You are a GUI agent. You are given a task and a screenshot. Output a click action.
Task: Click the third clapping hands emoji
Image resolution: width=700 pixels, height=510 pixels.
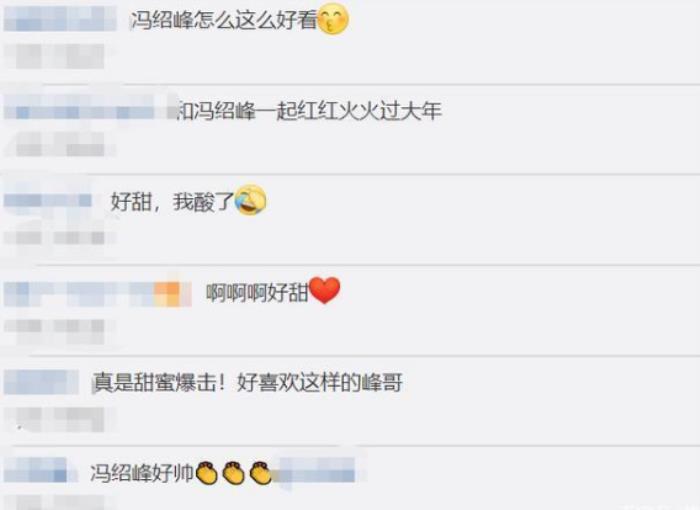(x=260, y=473)
